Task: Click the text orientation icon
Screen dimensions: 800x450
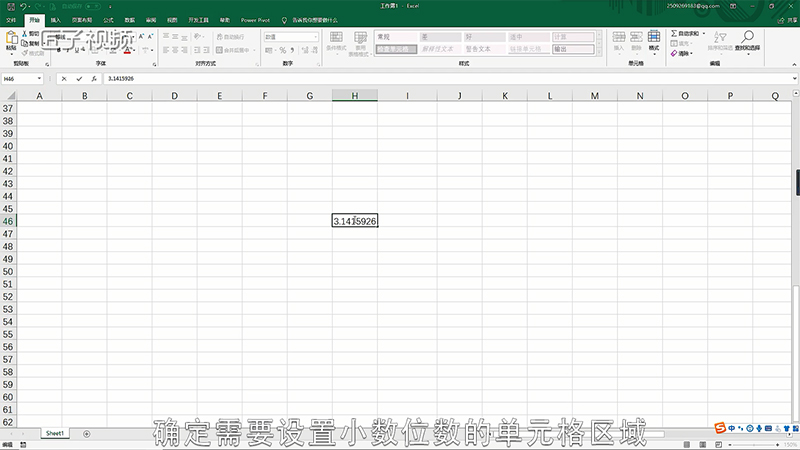Action: pyautogui.click(x=198, y=37)
